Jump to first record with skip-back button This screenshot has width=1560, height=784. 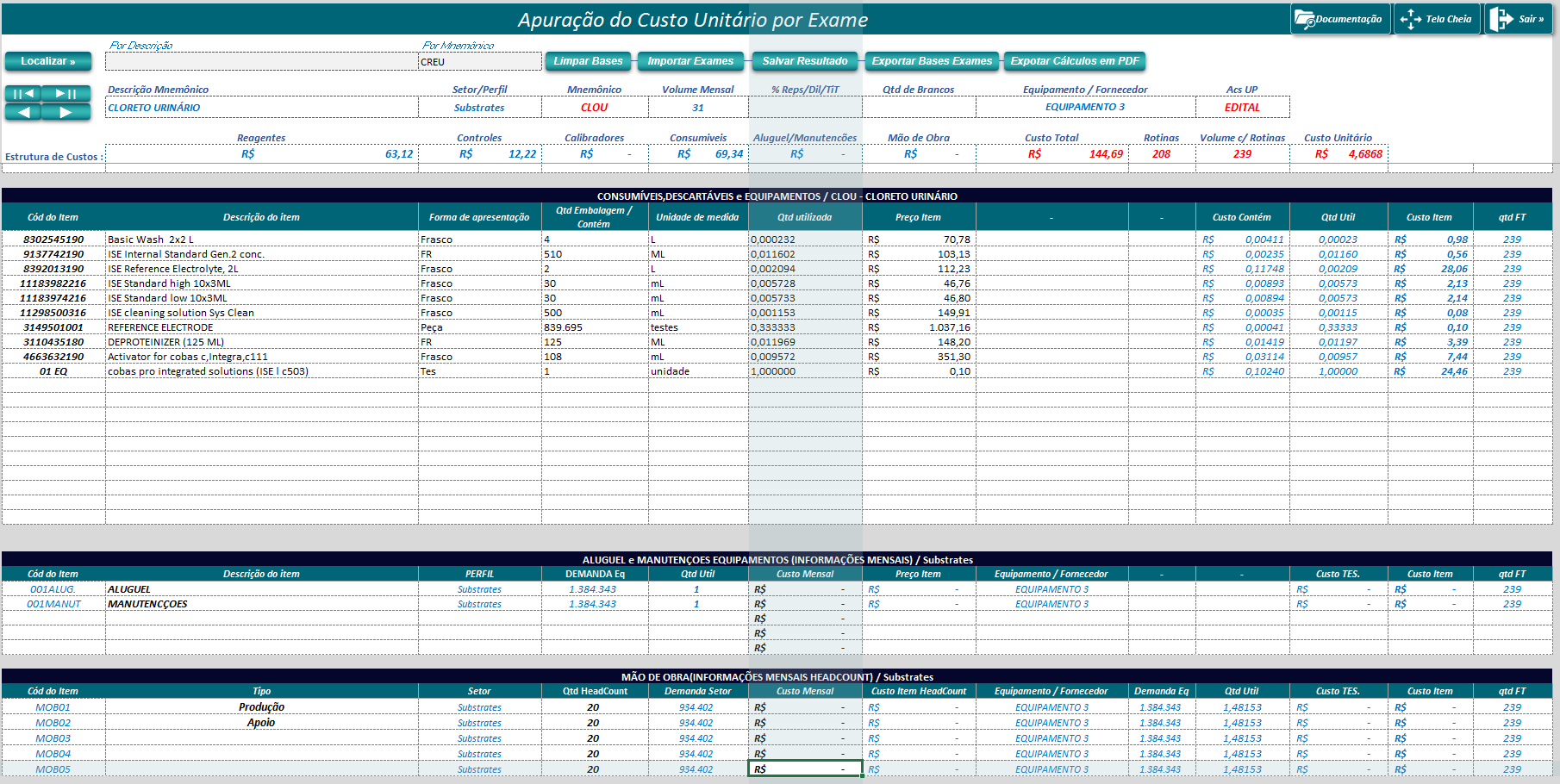(x=24, y=93)
